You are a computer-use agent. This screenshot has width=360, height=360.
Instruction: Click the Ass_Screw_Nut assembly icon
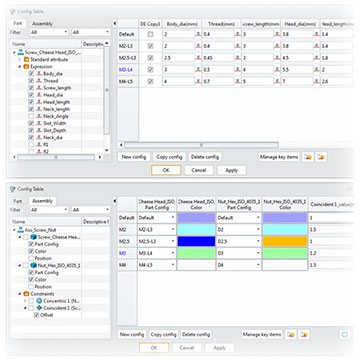coord(20,230)
